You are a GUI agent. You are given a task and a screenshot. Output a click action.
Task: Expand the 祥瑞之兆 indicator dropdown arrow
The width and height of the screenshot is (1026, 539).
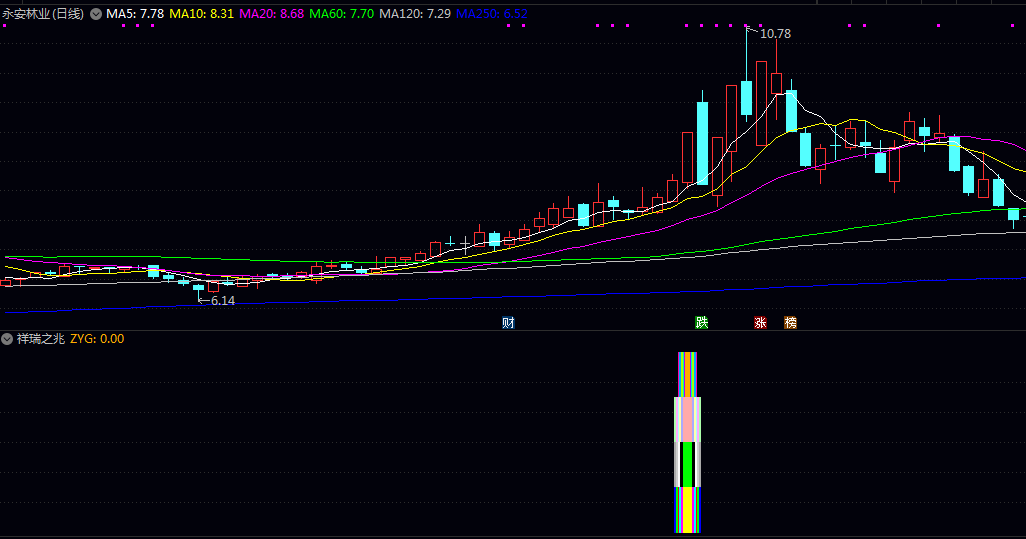click(x=8, y=339)
